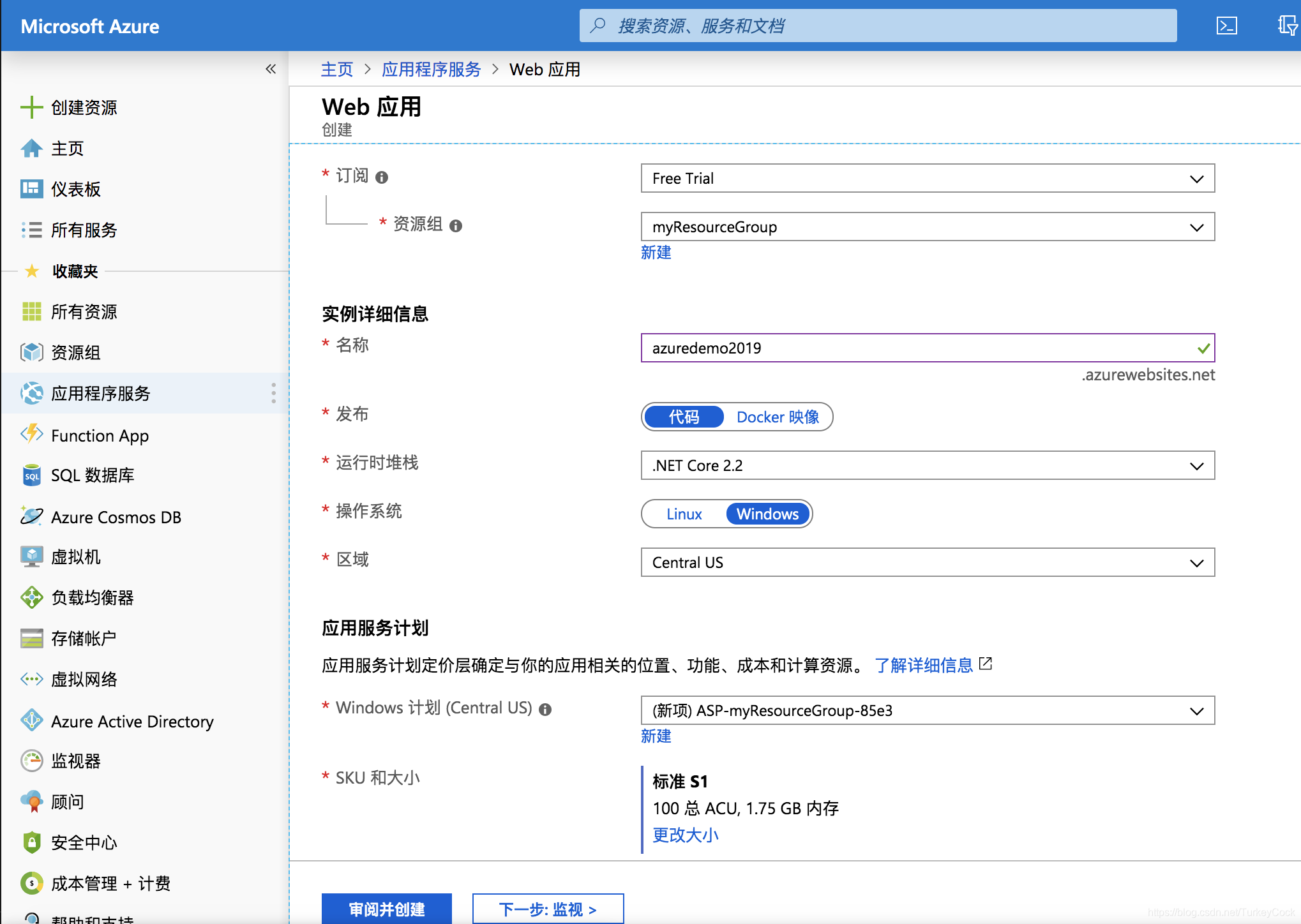Viewport: 1301px width, 924px height.
Task: Open the Advisor icon
Action: pyautogui.click(x=31, y=801)
